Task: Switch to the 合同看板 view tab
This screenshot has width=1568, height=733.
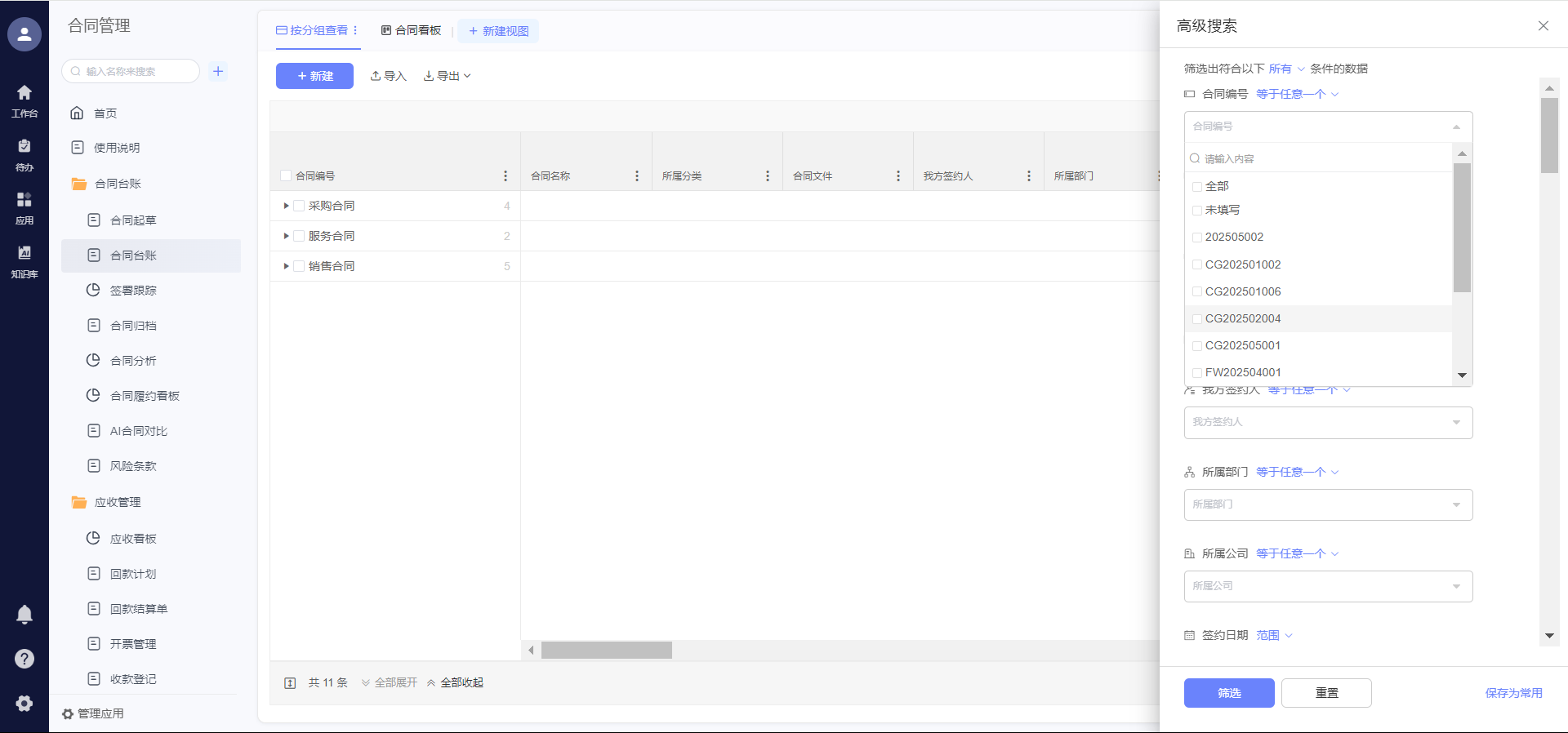Action: (411, 30)
